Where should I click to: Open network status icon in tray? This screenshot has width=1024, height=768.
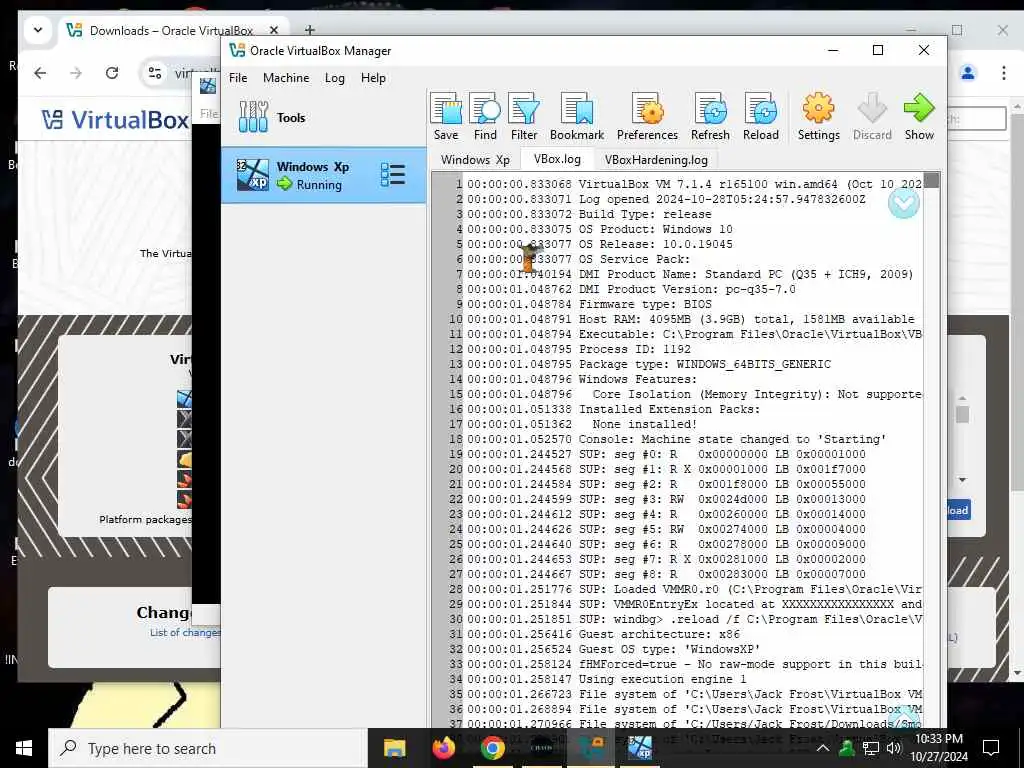point(871,748)
